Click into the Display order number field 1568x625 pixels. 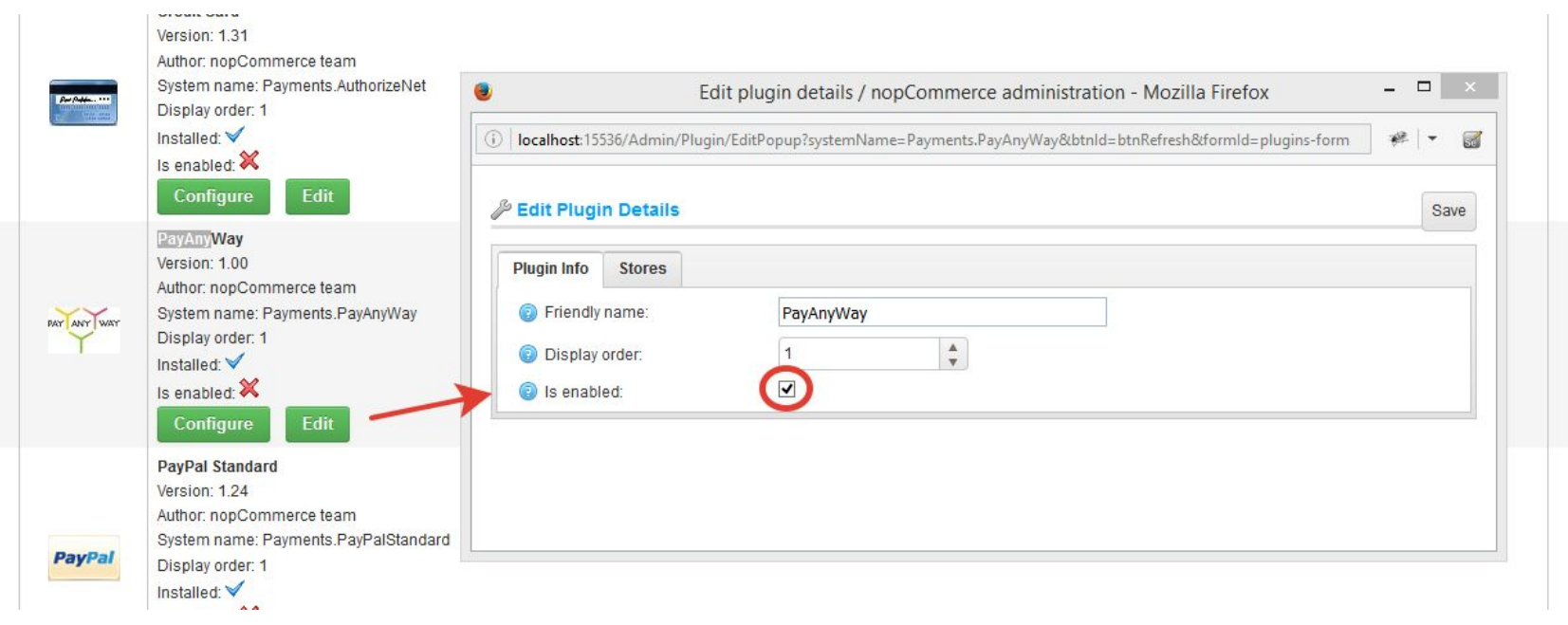(x=859, y=354)
